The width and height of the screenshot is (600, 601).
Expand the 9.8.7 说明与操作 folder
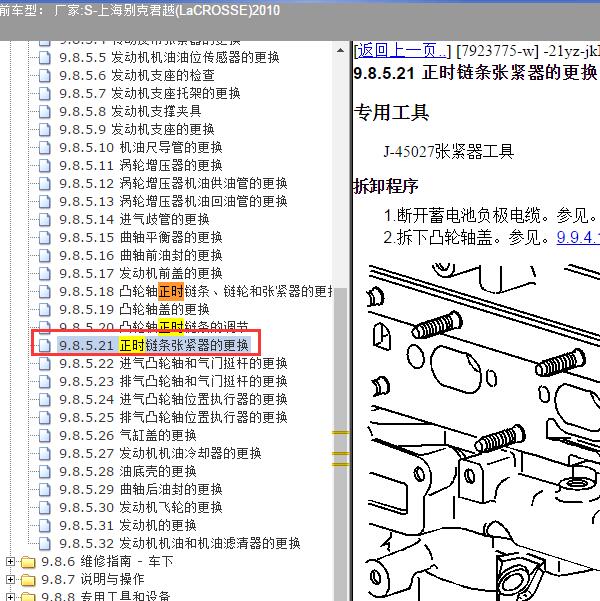click(x=10, y=580)
